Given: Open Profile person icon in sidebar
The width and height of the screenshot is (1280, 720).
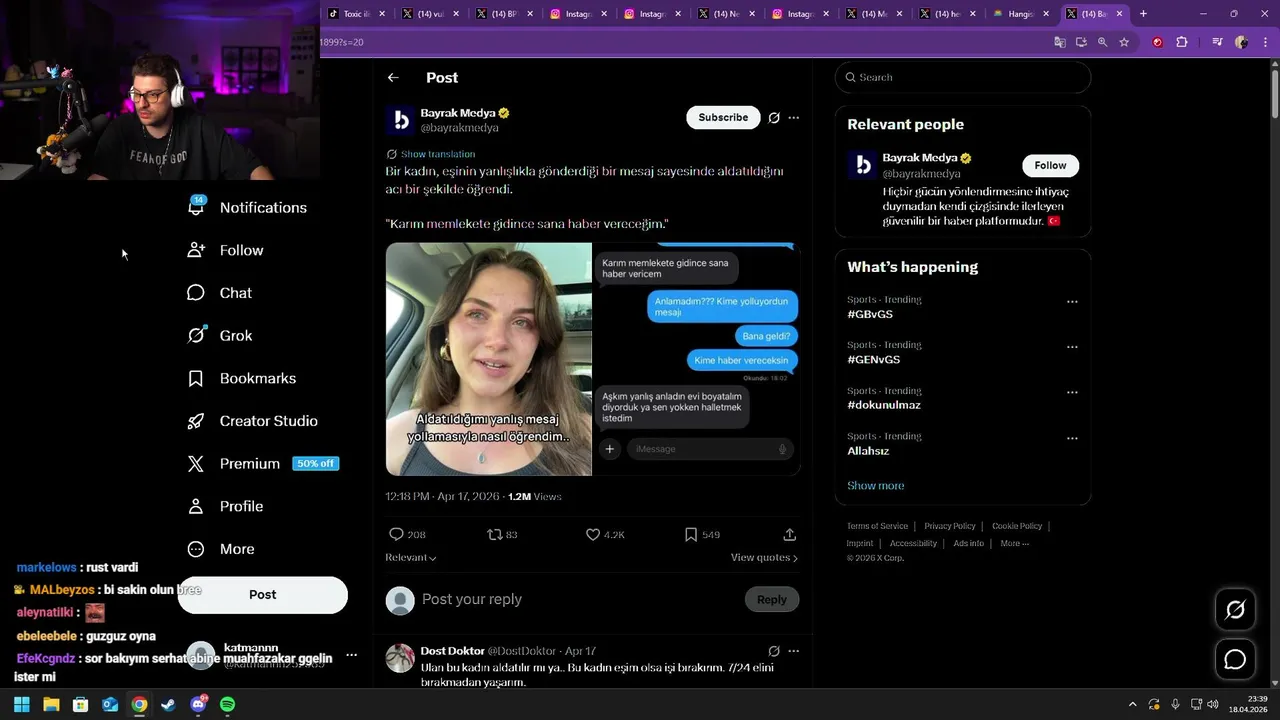Looking at the screenshot, I should (196, 506).
